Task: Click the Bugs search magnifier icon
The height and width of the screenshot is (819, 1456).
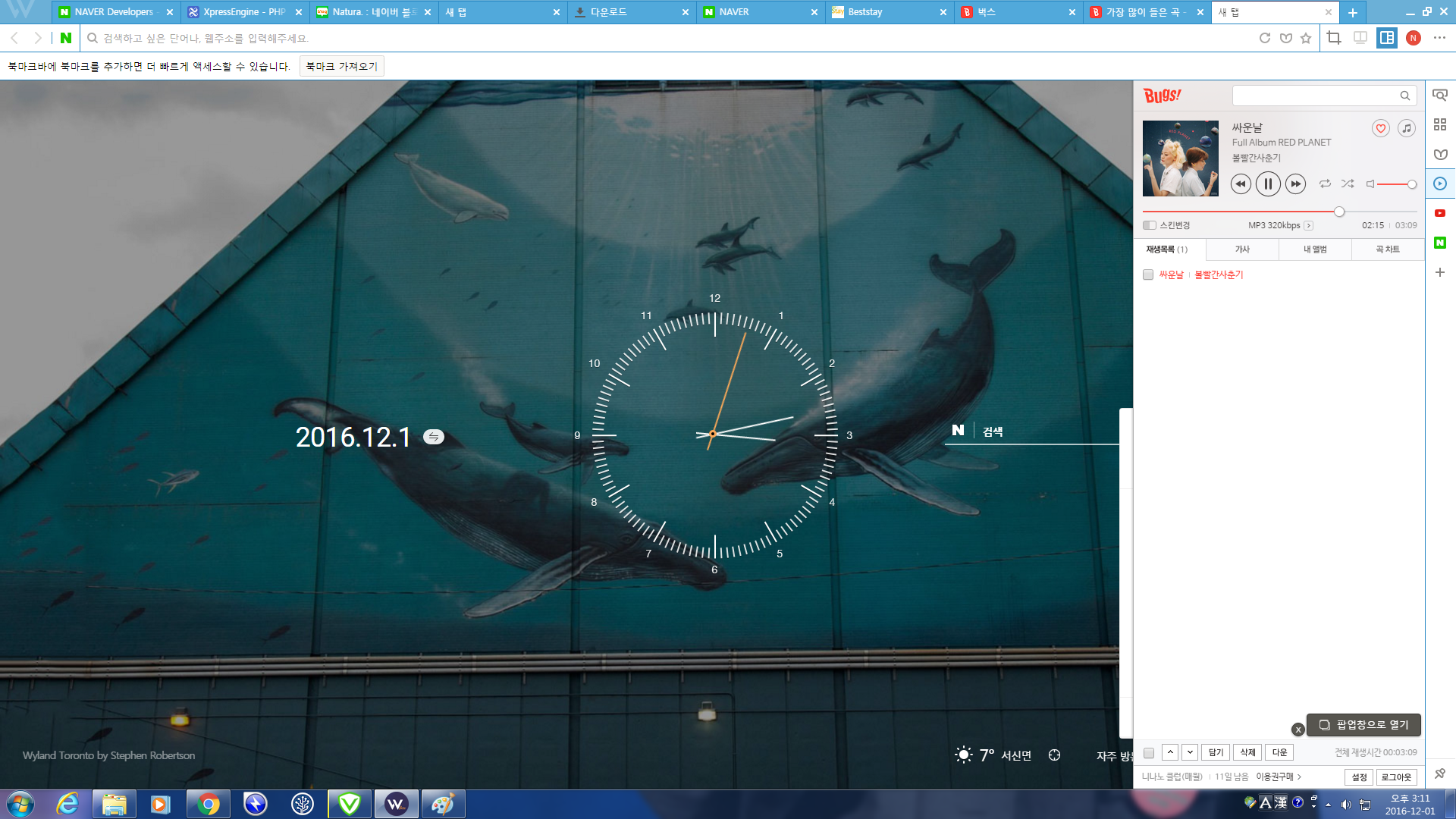Action: click(x=1405, y=96)
